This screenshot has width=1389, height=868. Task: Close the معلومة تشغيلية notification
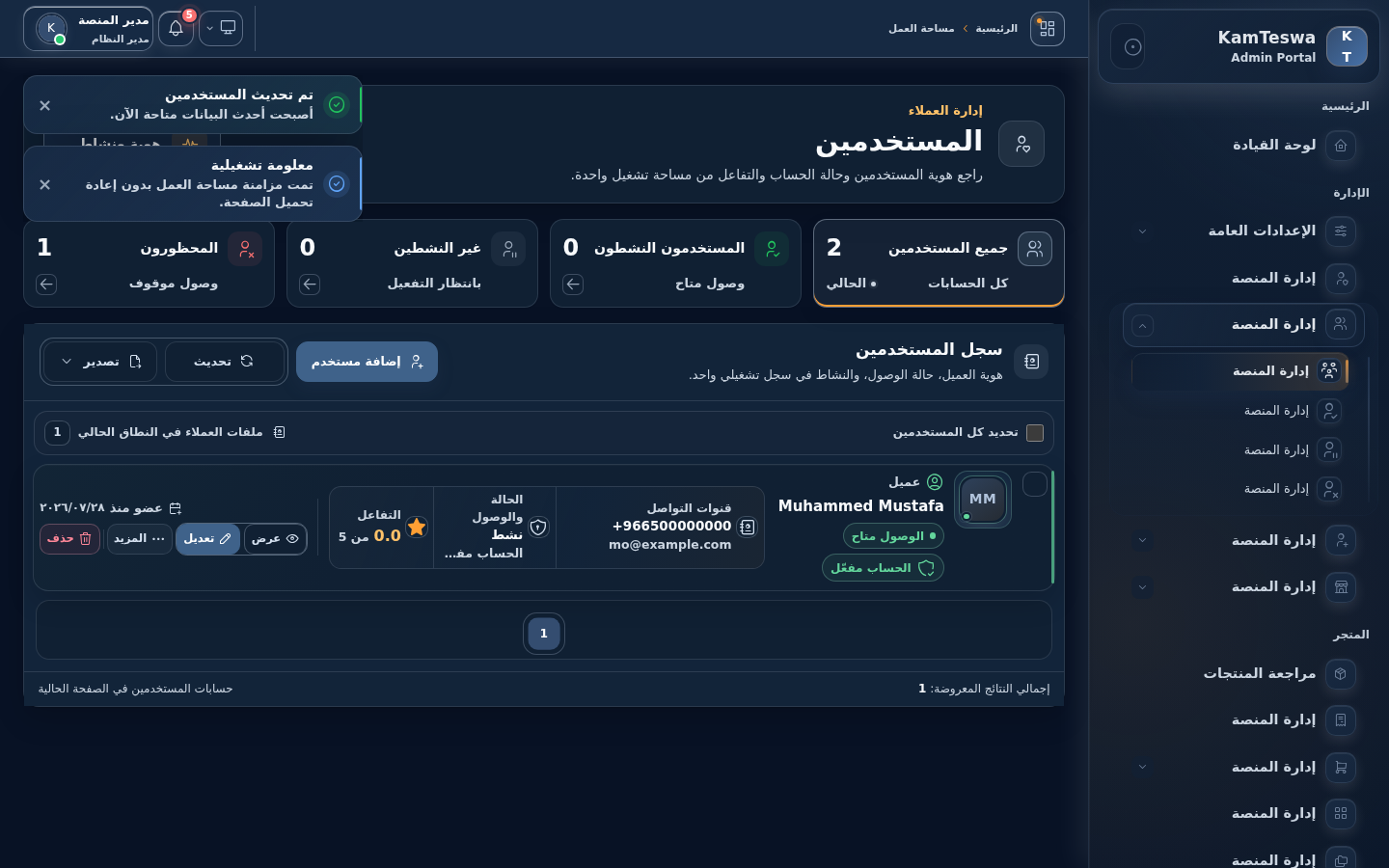(x=44, y=185)
